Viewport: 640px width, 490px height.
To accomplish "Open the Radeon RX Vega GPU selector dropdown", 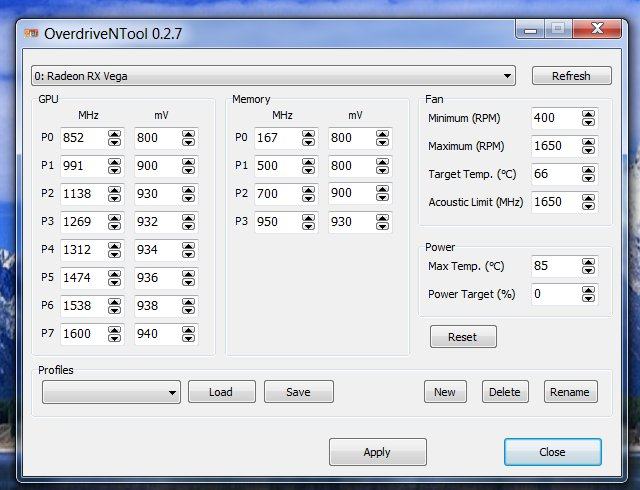I will pyautogui.click(x=273, y=76).
